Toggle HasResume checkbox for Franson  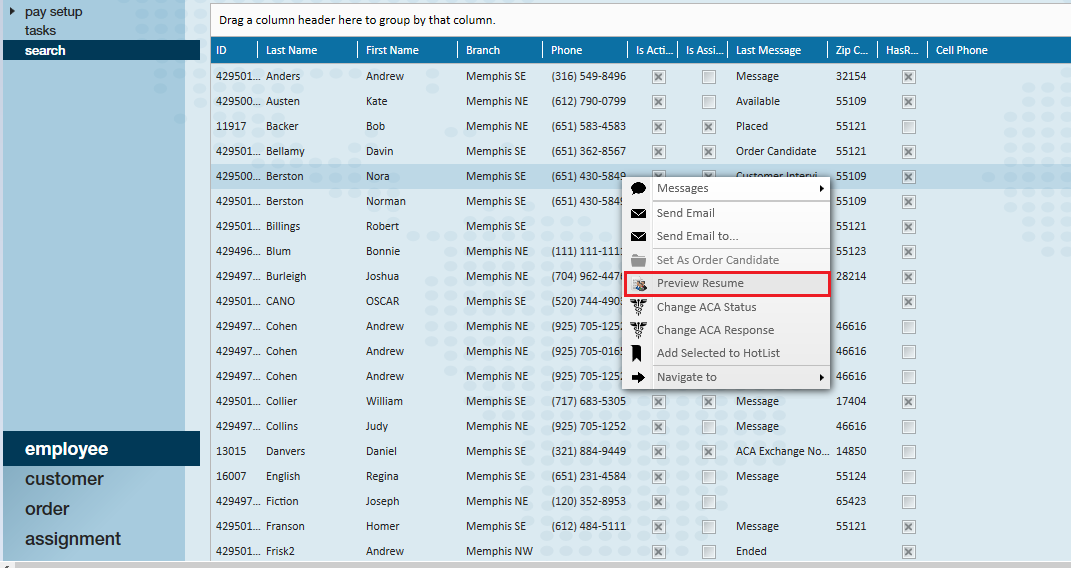pos(908,526)
